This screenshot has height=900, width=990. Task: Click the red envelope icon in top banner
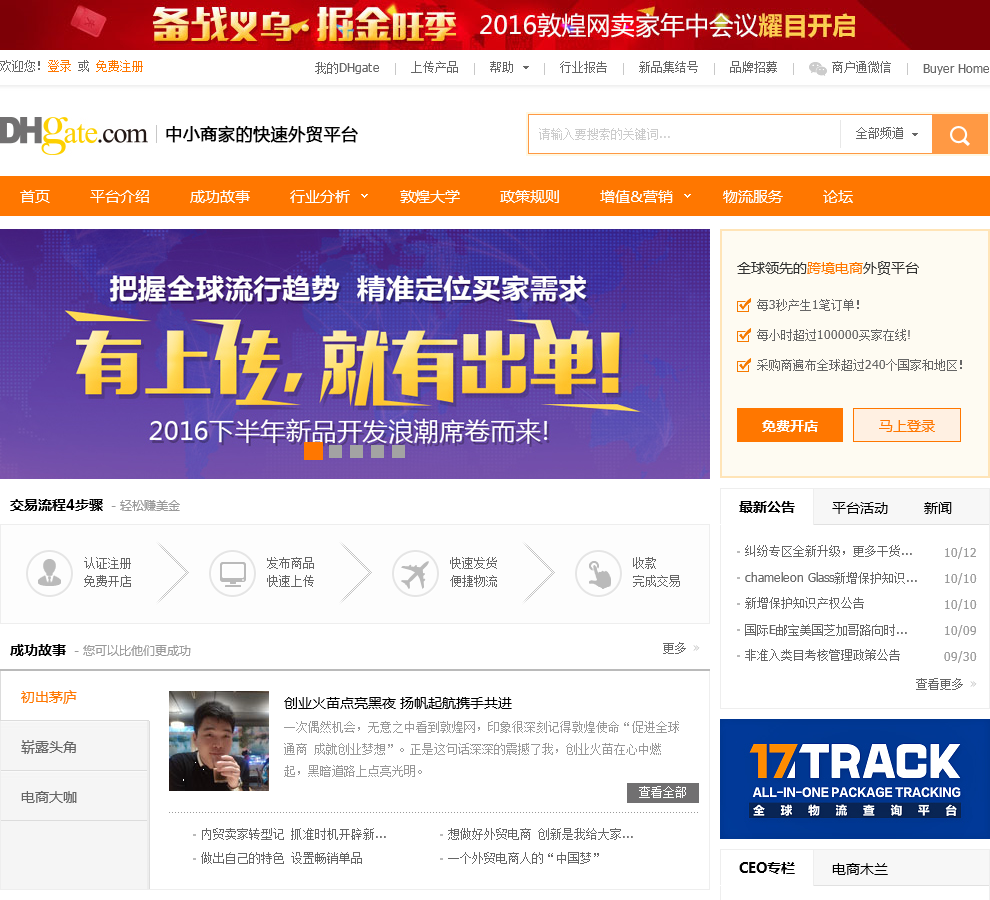click(88, 21)
